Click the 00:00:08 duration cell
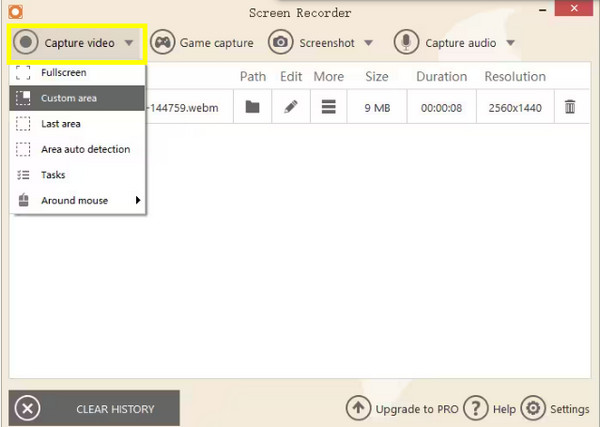This screenshot has height=427, width=600. (x=441, y=108)
